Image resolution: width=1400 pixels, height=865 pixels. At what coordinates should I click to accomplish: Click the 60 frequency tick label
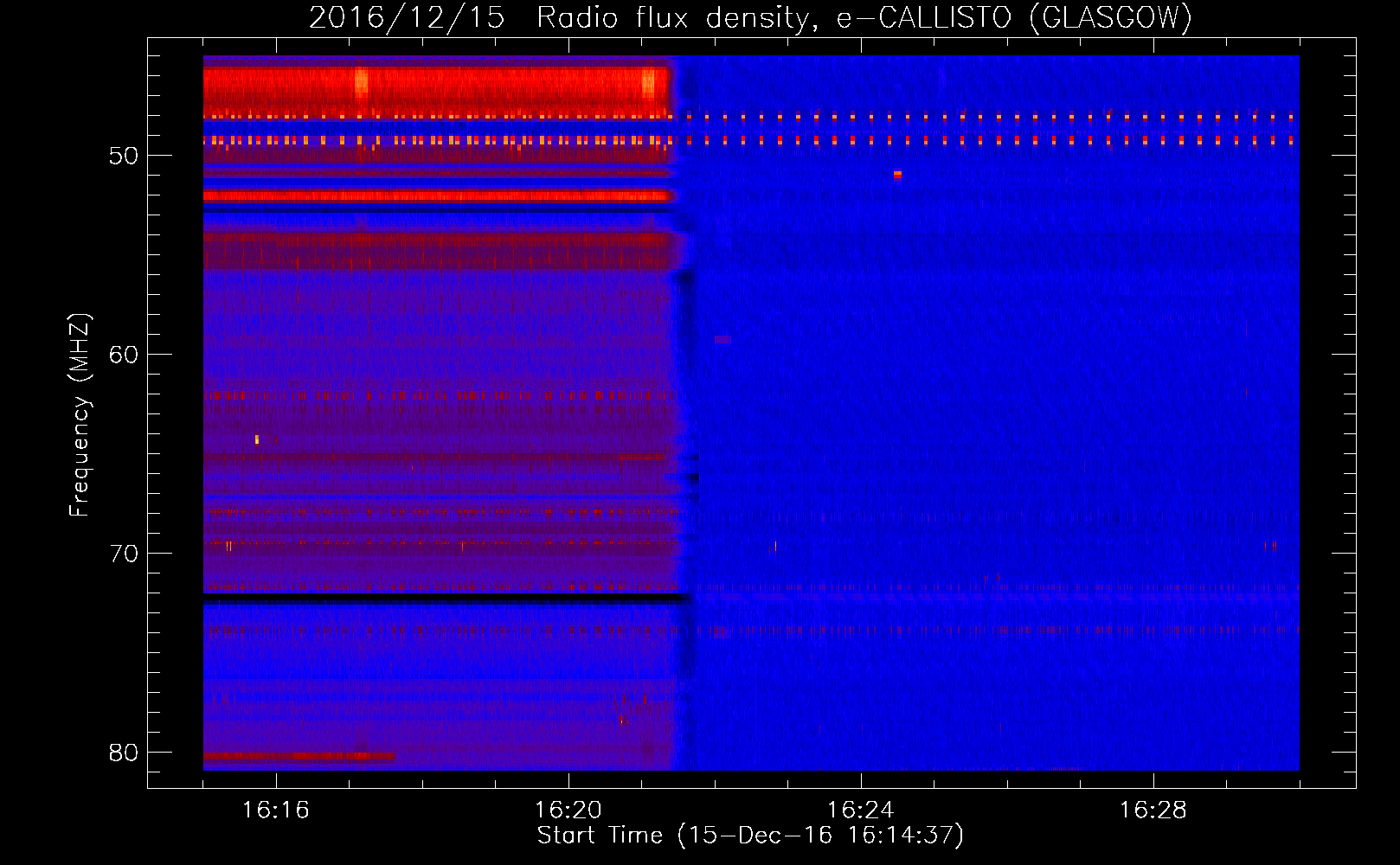coord(124,355)
